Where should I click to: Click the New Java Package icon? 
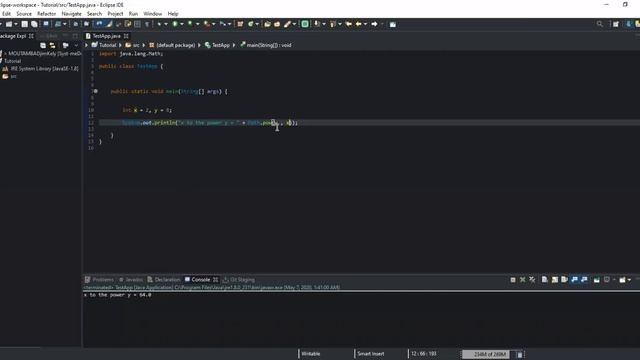point(240,24)
